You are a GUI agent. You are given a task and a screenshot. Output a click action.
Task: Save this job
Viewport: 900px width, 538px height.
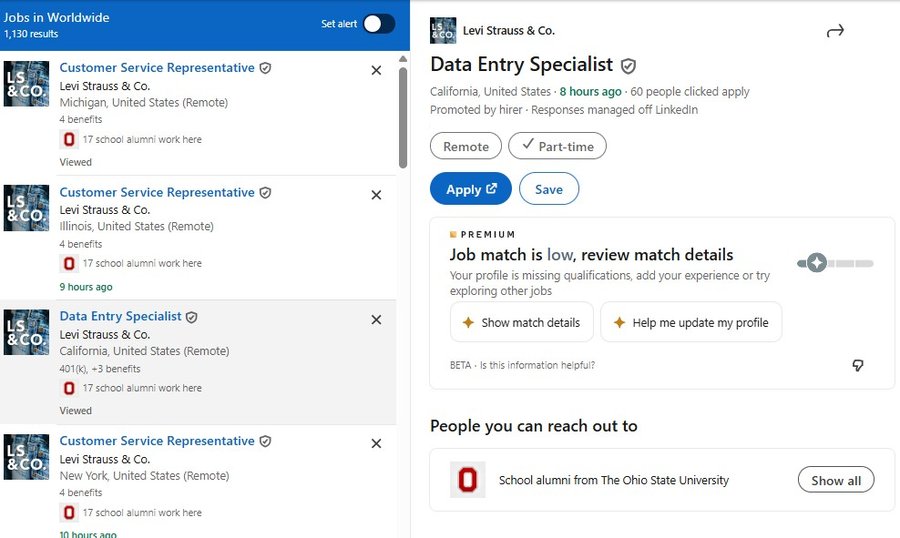point(549,189)
